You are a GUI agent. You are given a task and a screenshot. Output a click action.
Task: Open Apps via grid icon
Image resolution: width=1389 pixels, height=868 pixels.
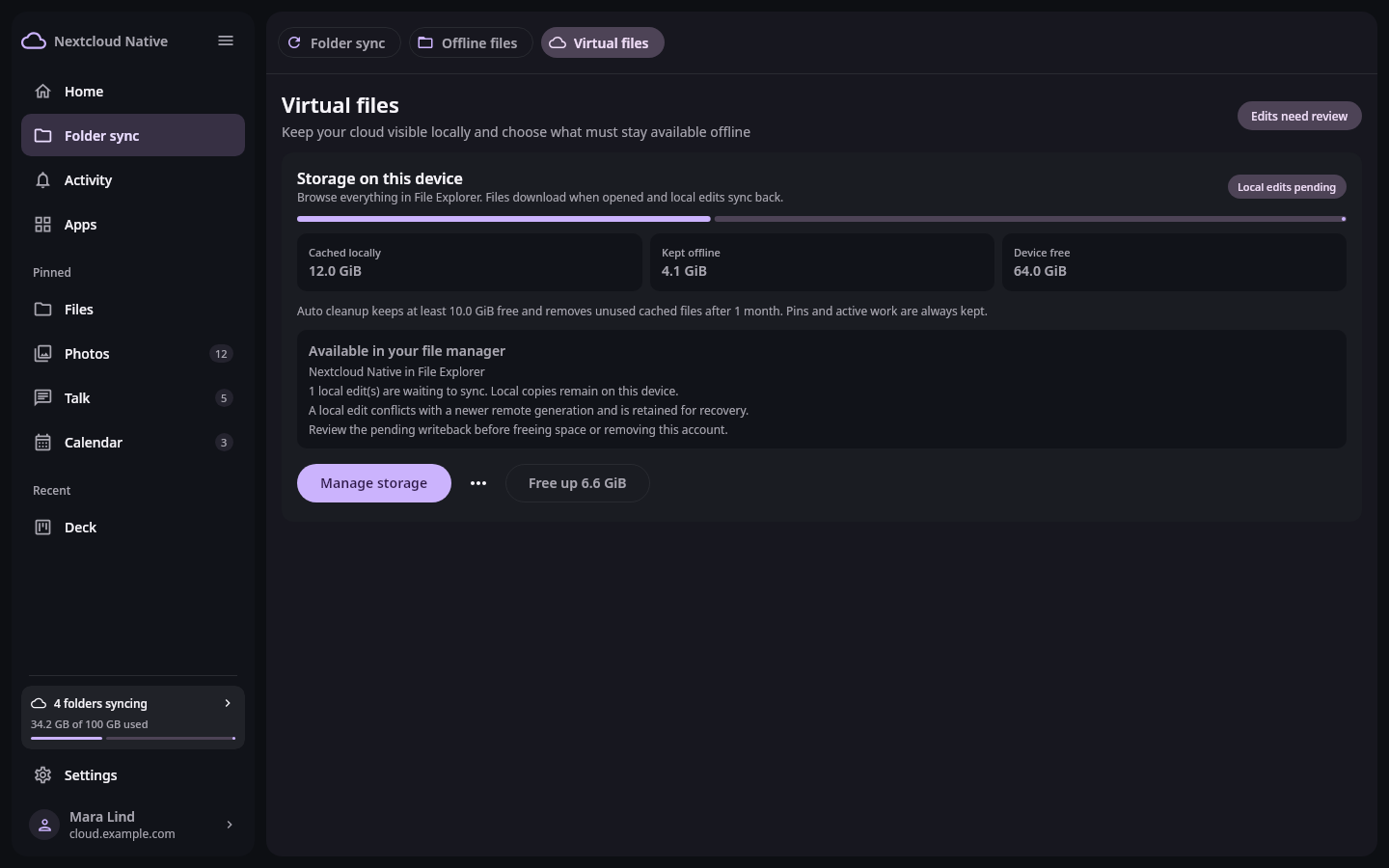[42, 225]
